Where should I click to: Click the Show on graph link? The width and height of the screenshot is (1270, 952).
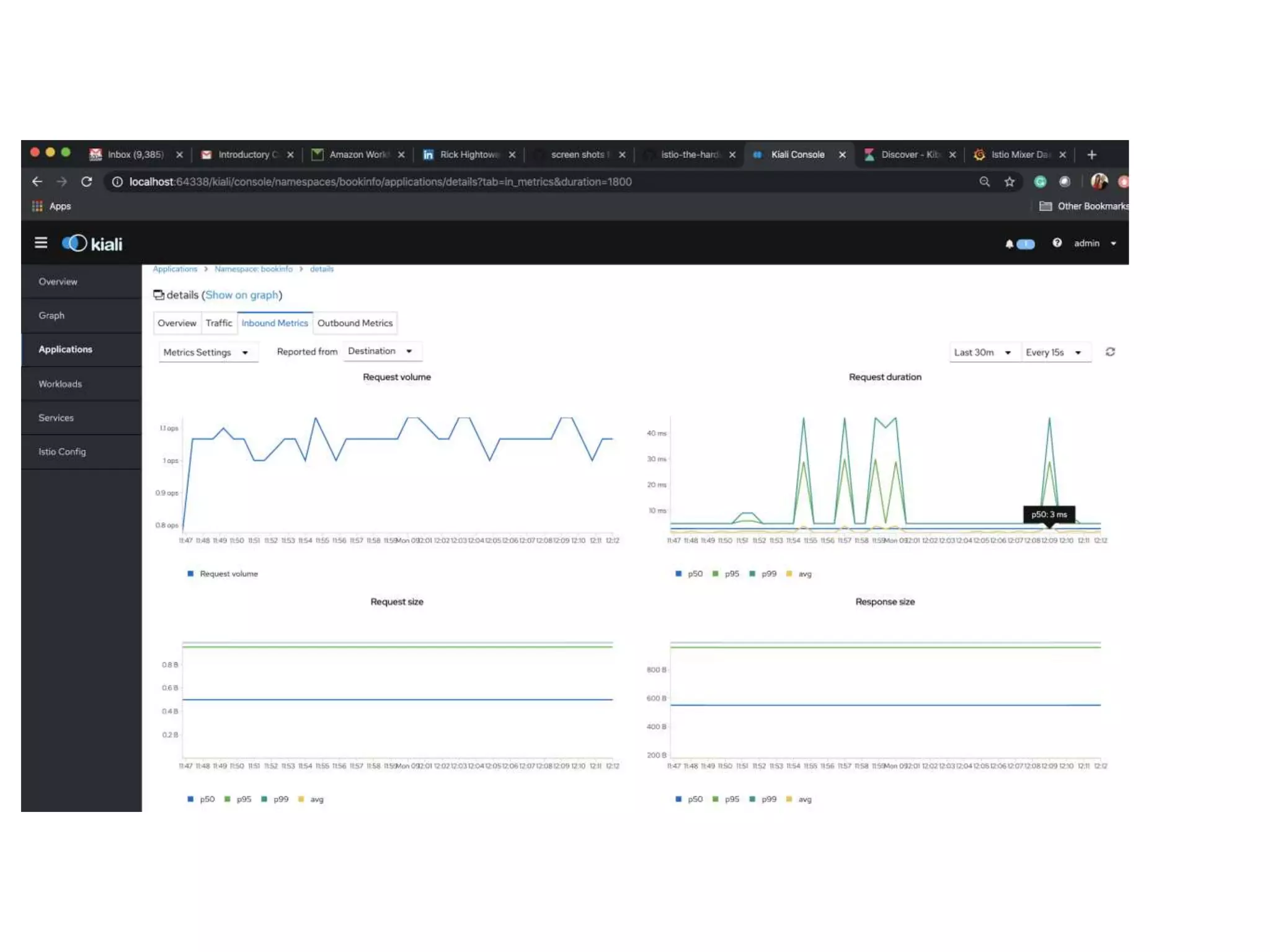(242, 295)
